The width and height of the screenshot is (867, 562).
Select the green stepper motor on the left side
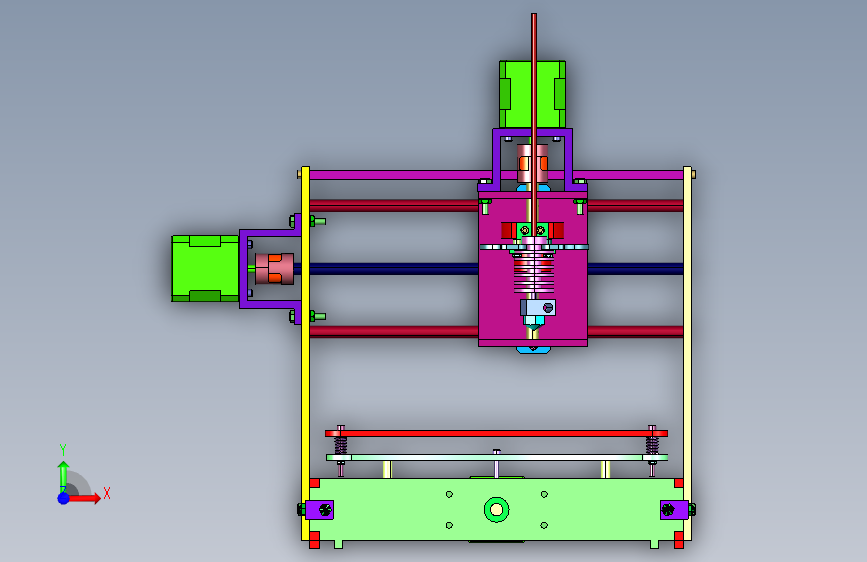click(205, 268)
